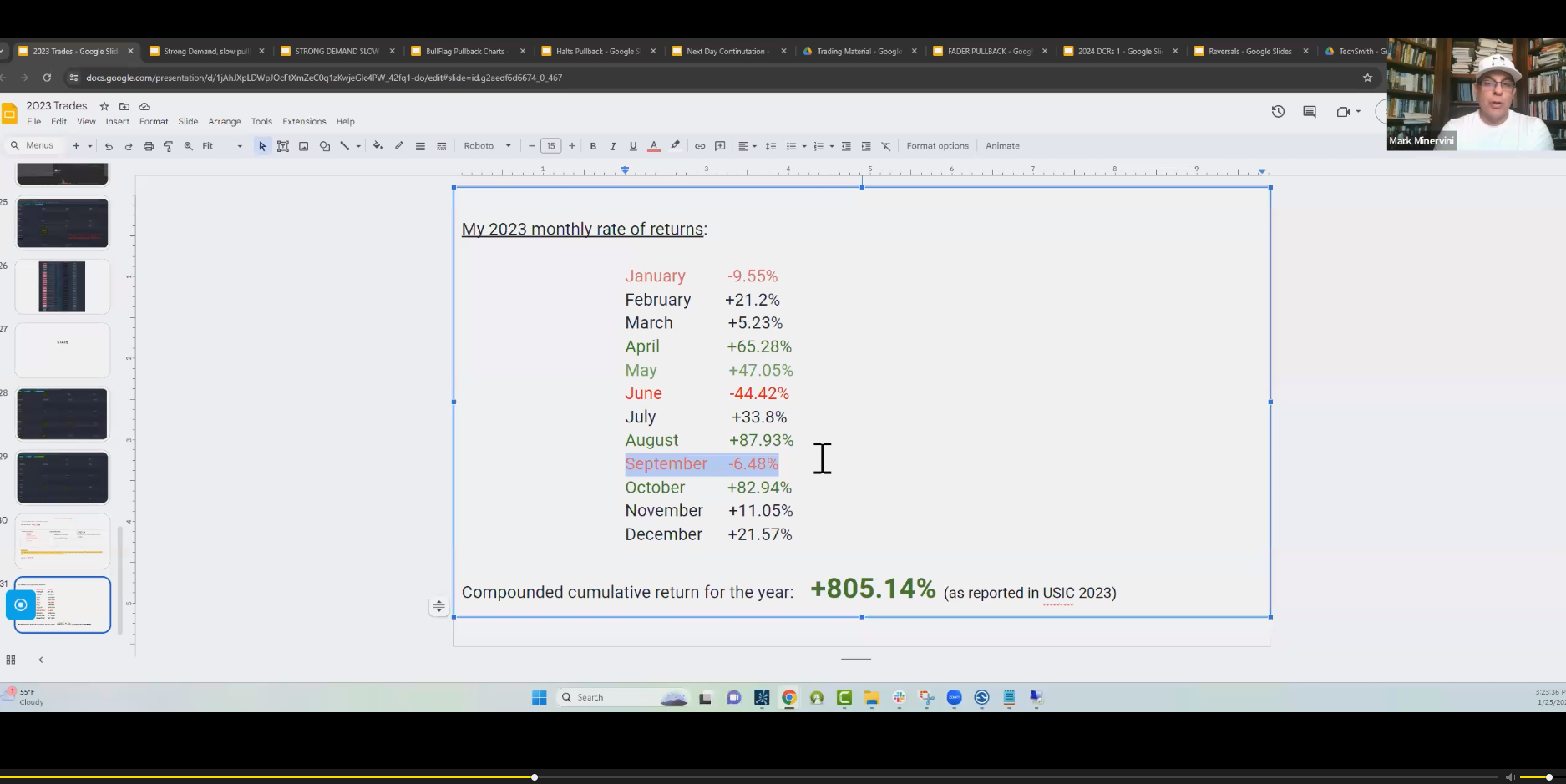
Task: Click the Bulleted list icon
Action: 791,146
